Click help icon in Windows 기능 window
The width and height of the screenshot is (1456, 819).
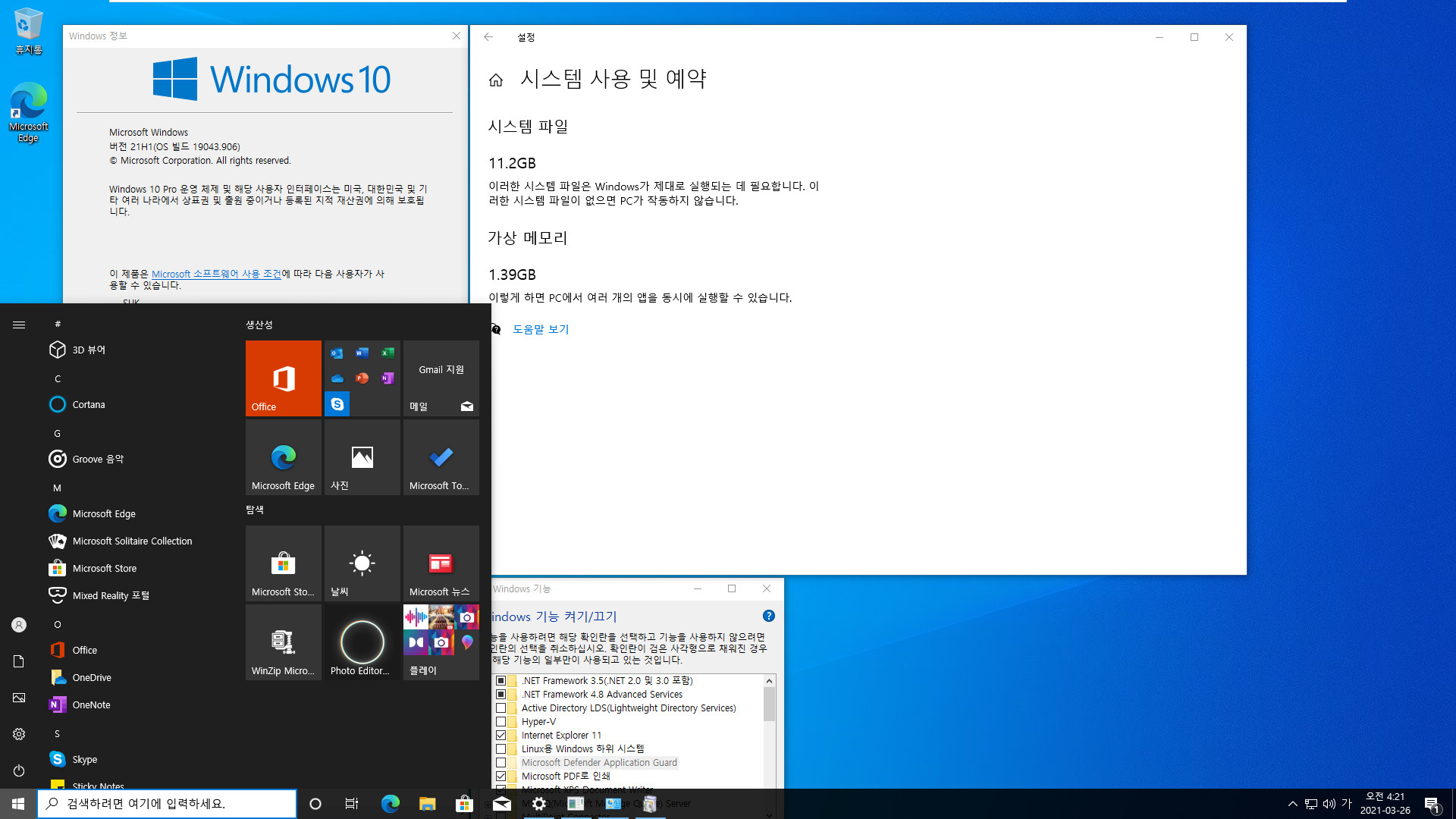tap(768, 616)
